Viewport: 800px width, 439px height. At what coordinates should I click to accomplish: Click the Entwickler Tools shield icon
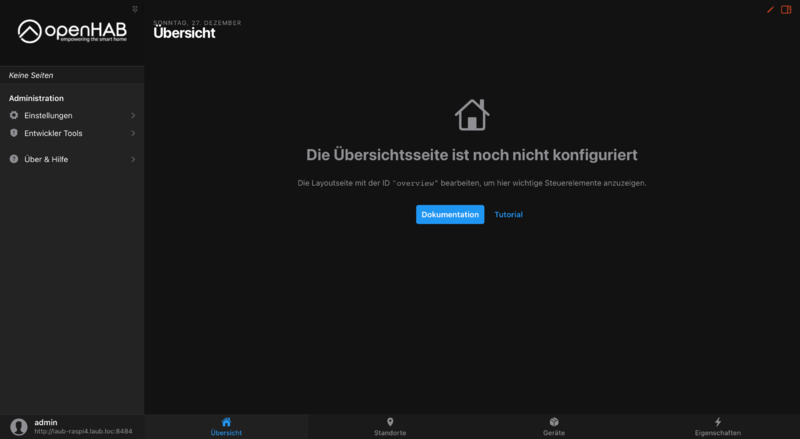(x=14, y=133)
